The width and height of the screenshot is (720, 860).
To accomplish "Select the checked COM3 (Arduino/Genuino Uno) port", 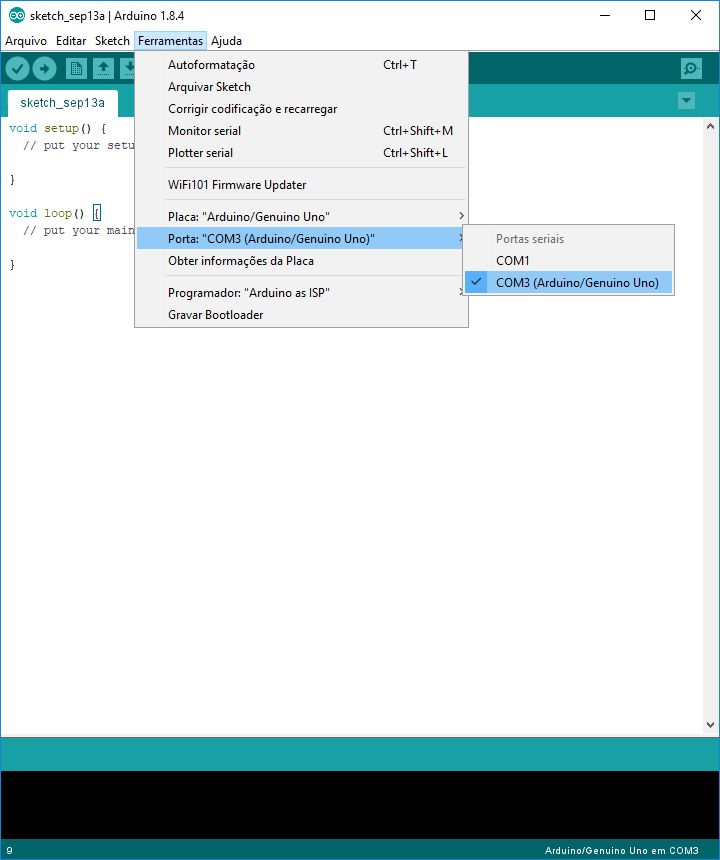I will click(568, 283).
